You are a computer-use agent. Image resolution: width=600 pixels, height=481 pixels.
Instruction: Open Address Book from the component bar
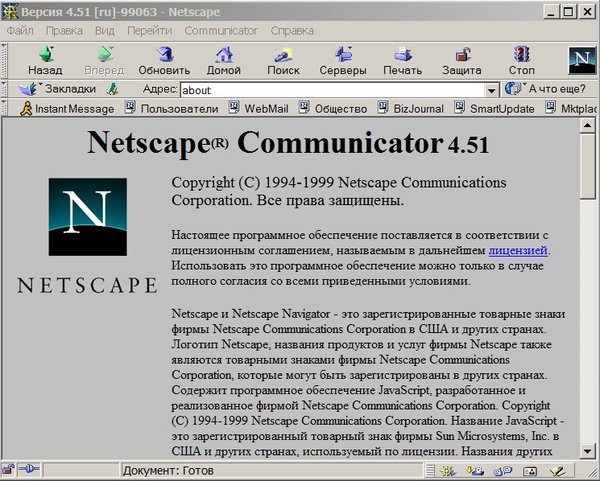pyautogui.click(x=530, y=471)
